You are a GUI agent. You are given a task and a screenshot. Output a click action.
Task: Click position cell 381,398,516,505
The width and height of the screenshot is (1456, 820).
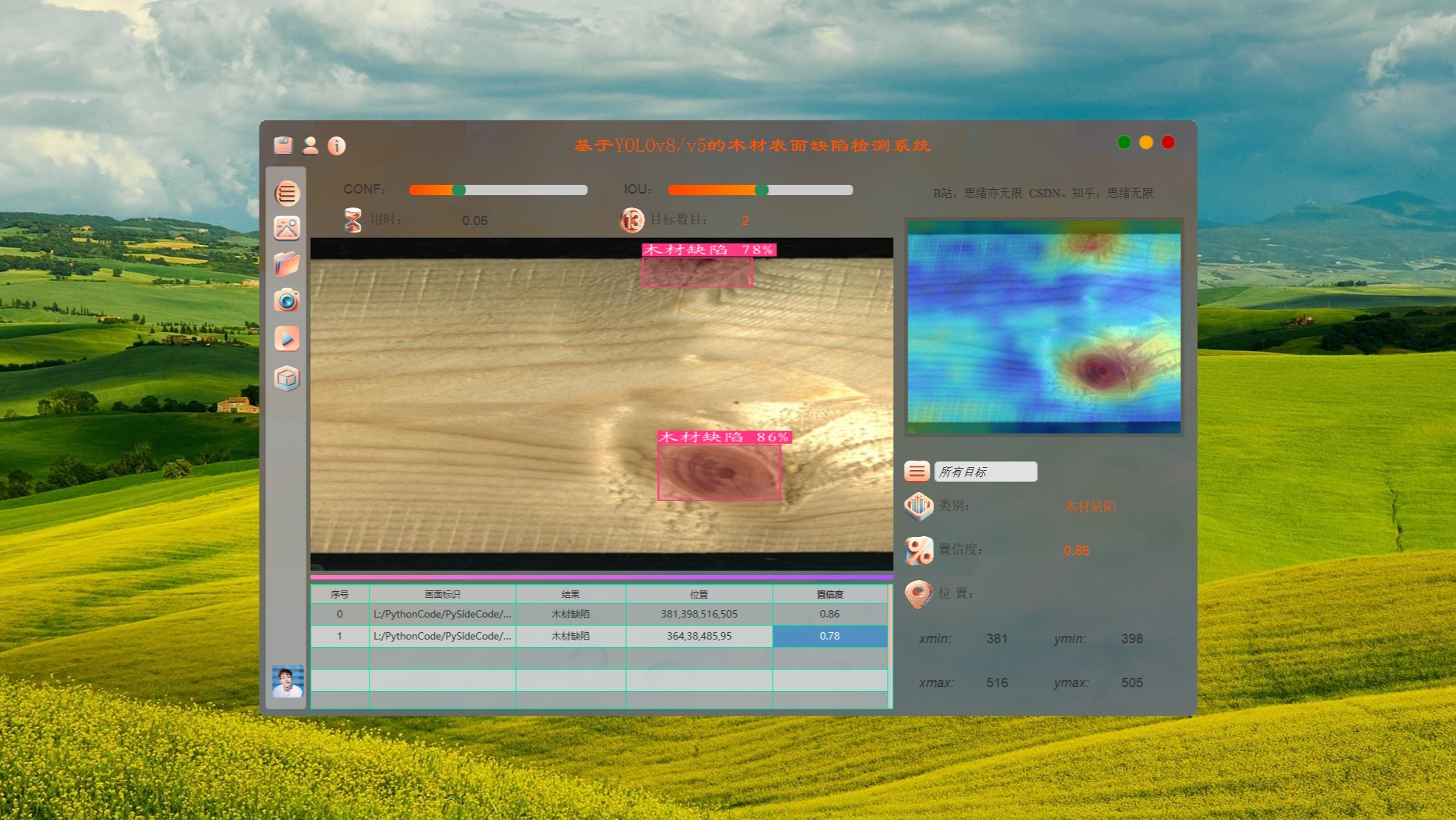[x=699, y=614]
